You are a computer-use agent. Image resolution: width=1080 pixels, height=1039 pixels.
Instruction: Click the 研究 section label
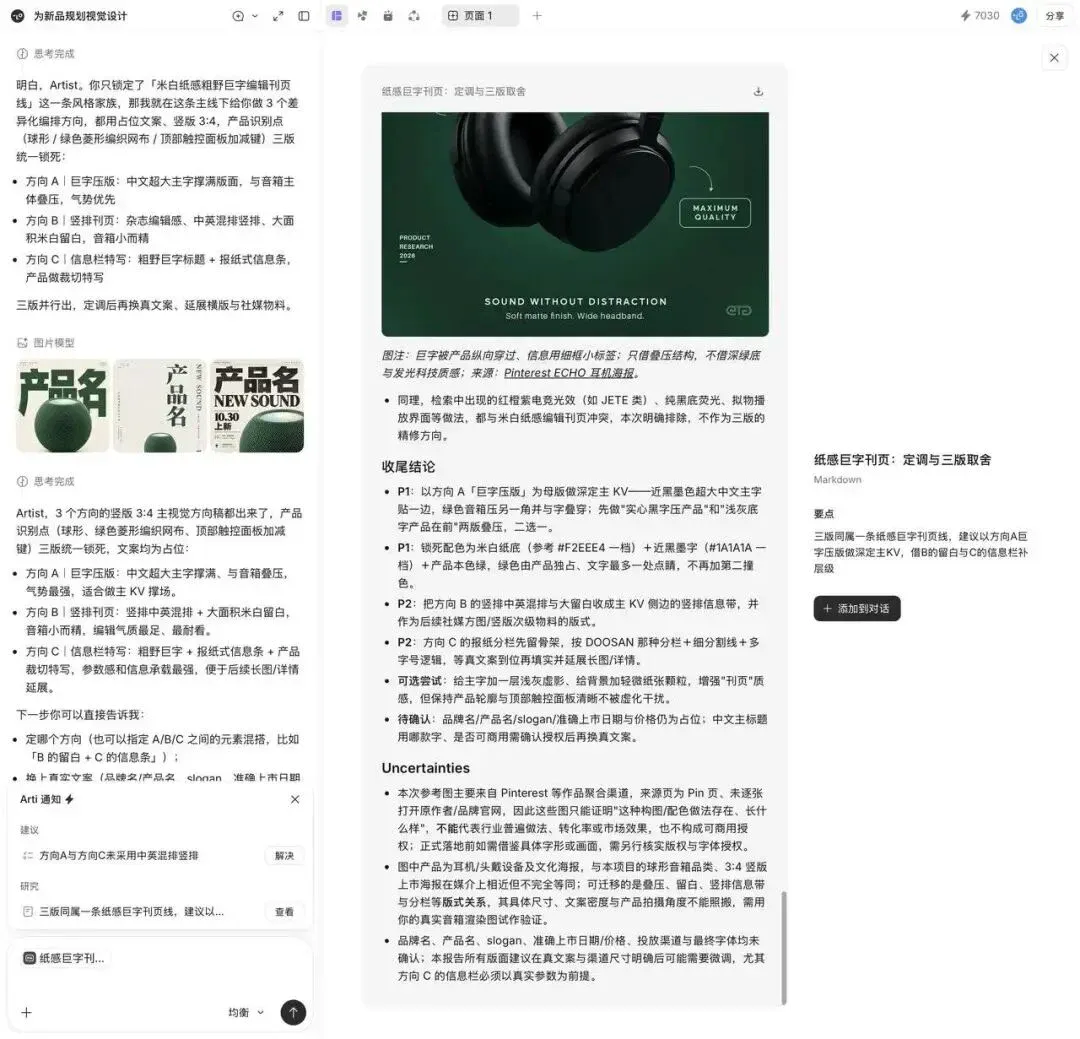pyautogui.click(x=30, y=886)
